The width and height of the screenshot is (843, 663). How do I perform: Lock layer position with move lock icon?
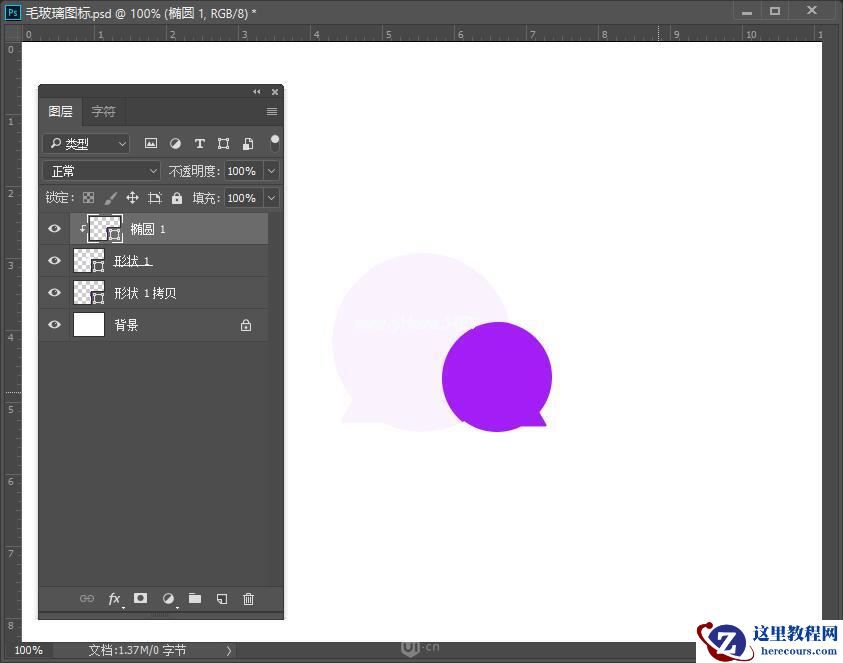(x=132, y=197)
